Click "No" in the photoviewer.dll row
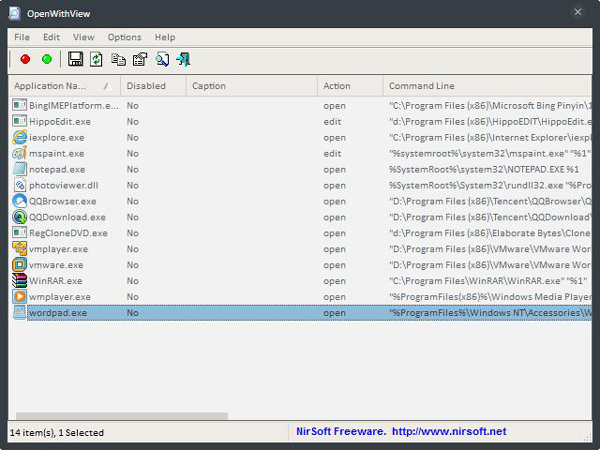This screenshot has height=450, width=600. (x=133, y=186)
